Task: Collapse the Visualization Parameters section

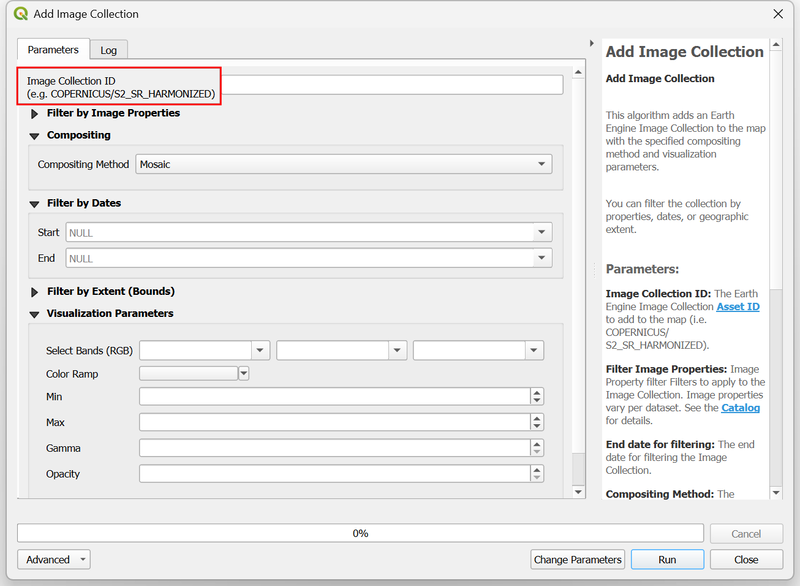Action: coord(35,314)
